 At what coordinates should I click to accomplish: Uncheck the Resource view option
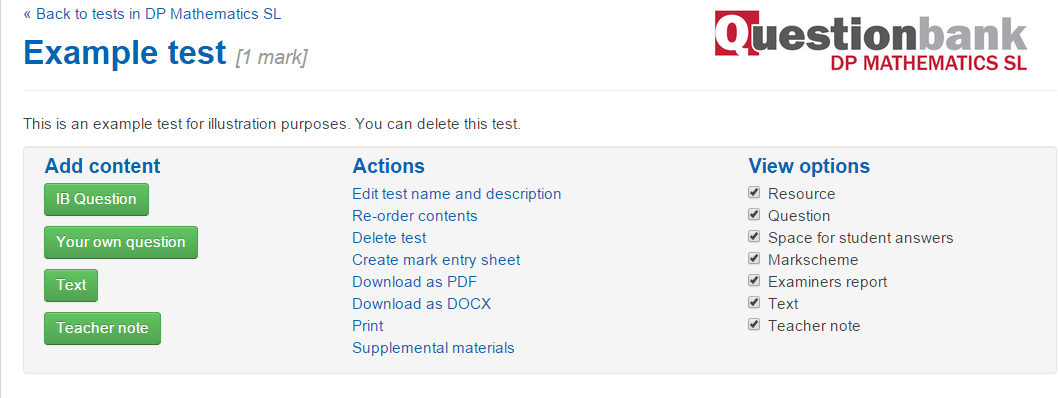click(x=754, y=193)
